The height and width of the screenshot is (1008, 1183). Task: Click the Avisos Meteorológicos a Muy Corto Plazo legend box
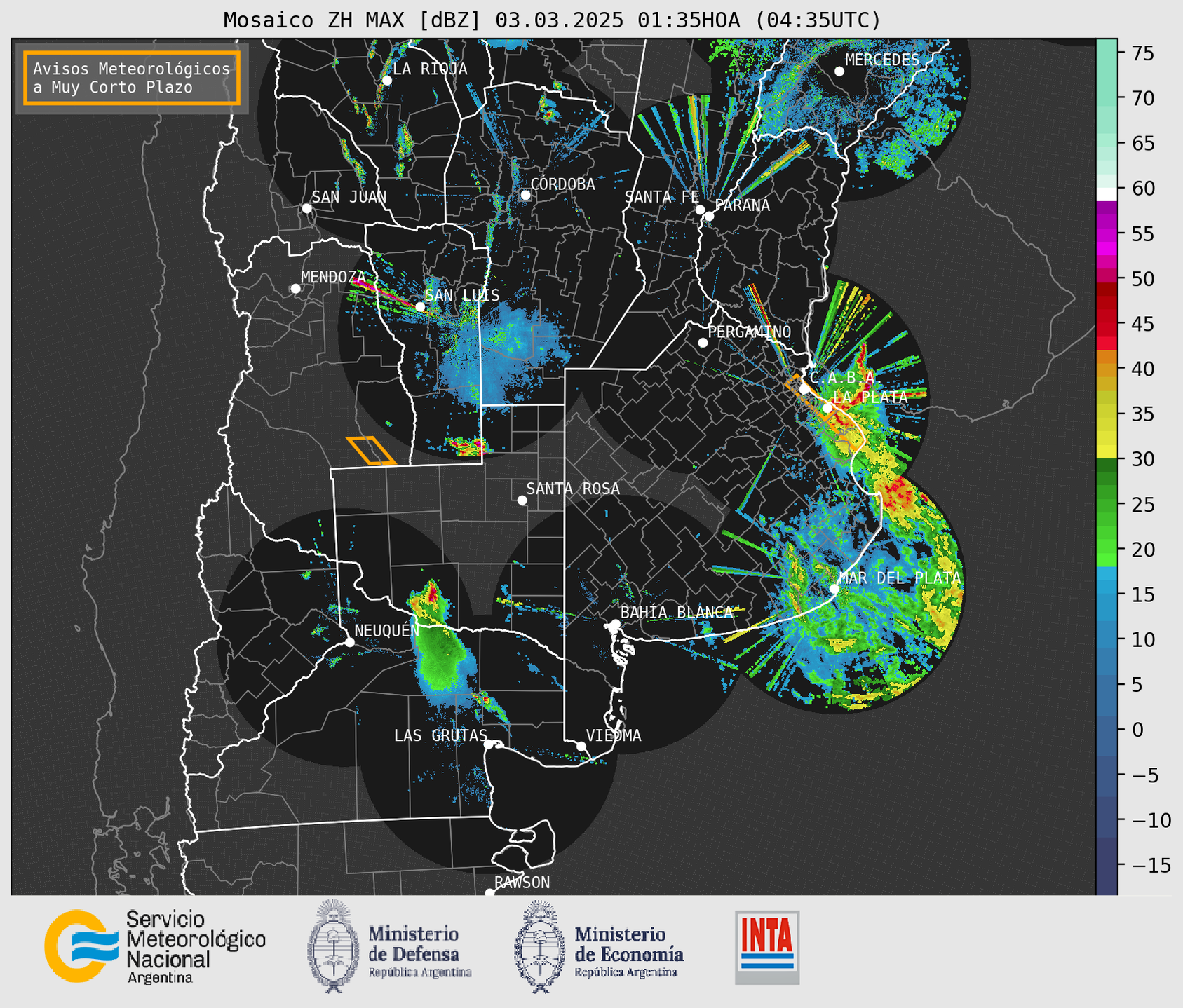pos(132,78)
